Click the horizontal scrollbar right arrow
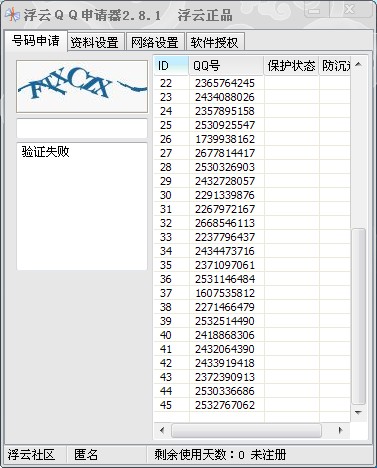Viewport: 377px width, 468px height. pos(340,430)
